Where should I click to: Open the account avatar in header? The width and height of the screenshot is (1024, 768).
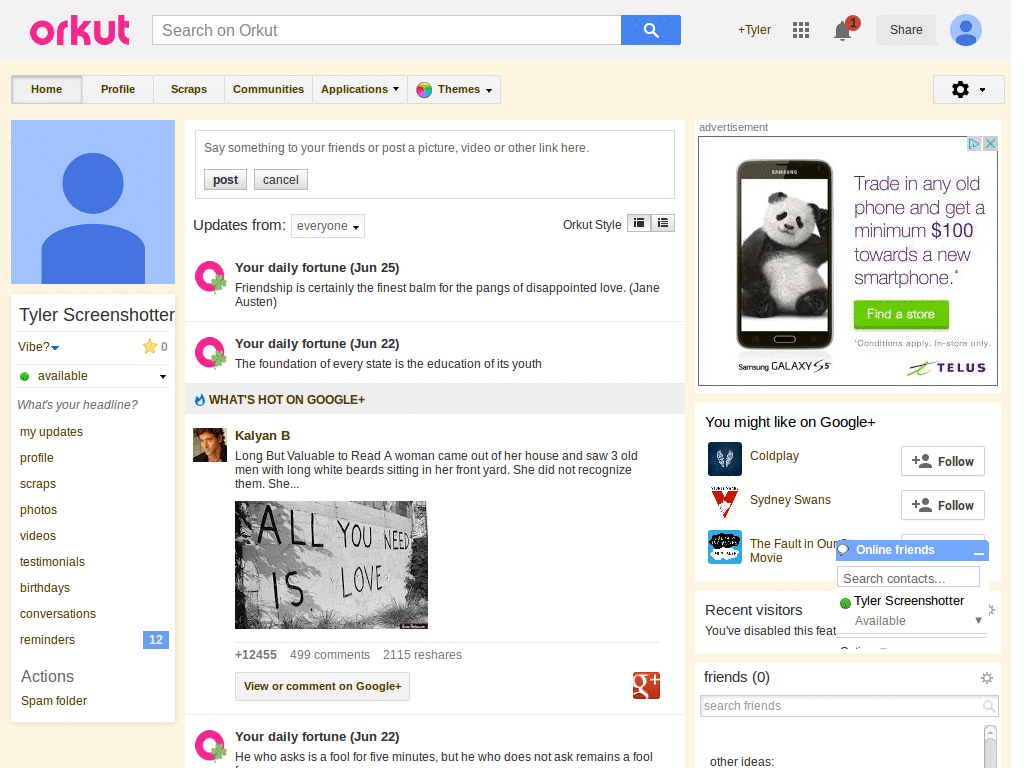click(966, 30)
